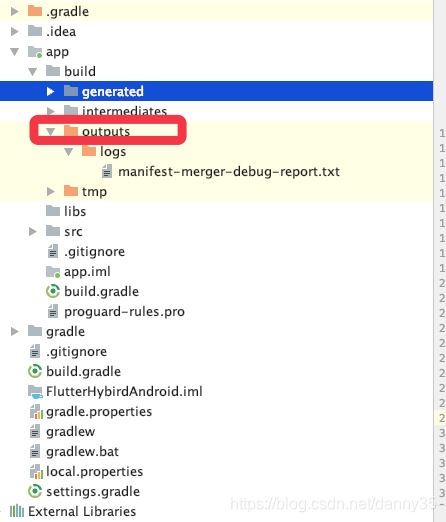Select app.iml file name
The width and height of the screenshot is (446, 522).
[87, 272]
